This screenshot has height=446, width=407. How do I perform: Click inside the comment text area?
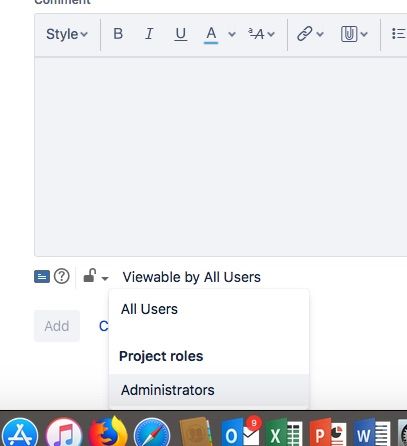(220, 157)
